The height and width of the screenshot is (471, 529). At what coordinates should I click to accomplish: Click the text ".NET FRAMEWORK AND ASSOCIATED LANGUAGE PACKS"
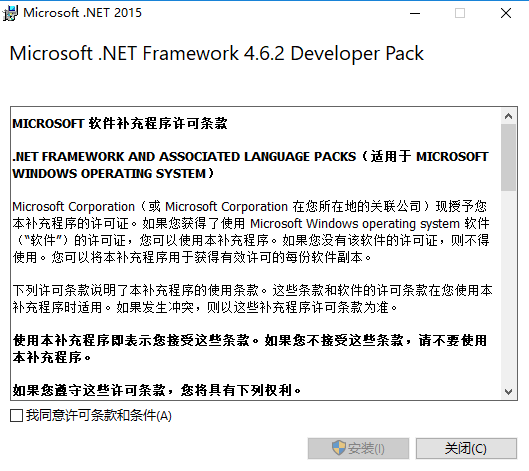(x=184, y=157)
